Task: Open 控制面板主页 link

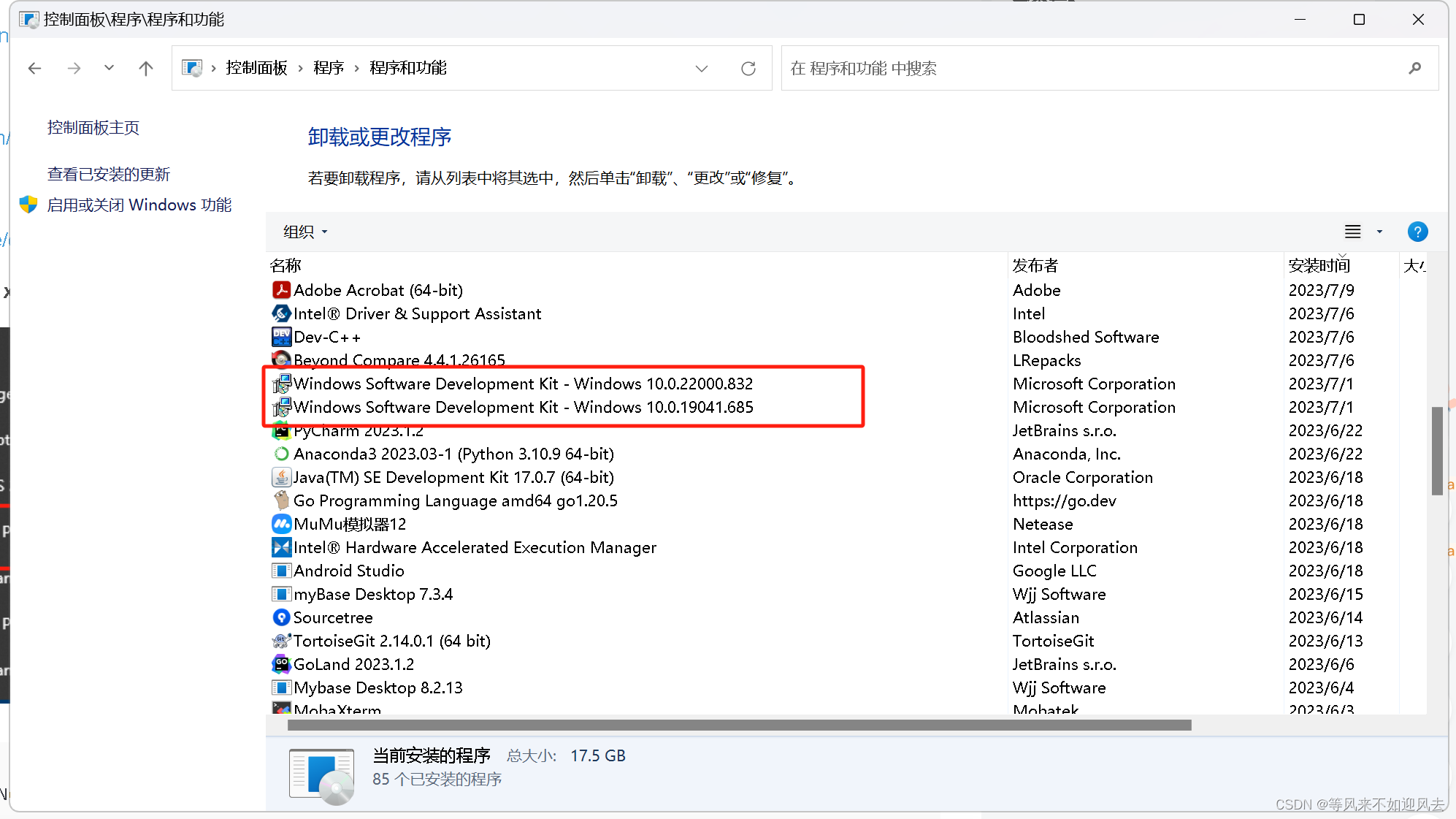Action: (93, 128)
